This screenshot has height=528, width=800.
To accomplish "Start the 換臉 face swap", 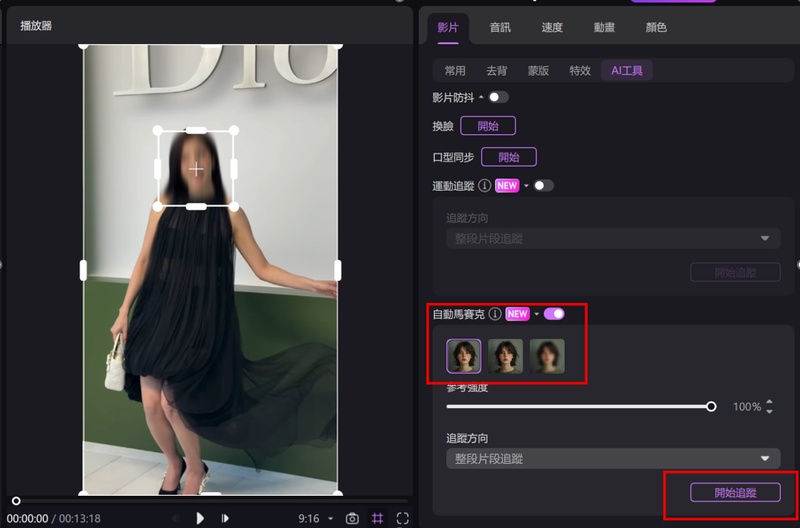I will 488,126.
